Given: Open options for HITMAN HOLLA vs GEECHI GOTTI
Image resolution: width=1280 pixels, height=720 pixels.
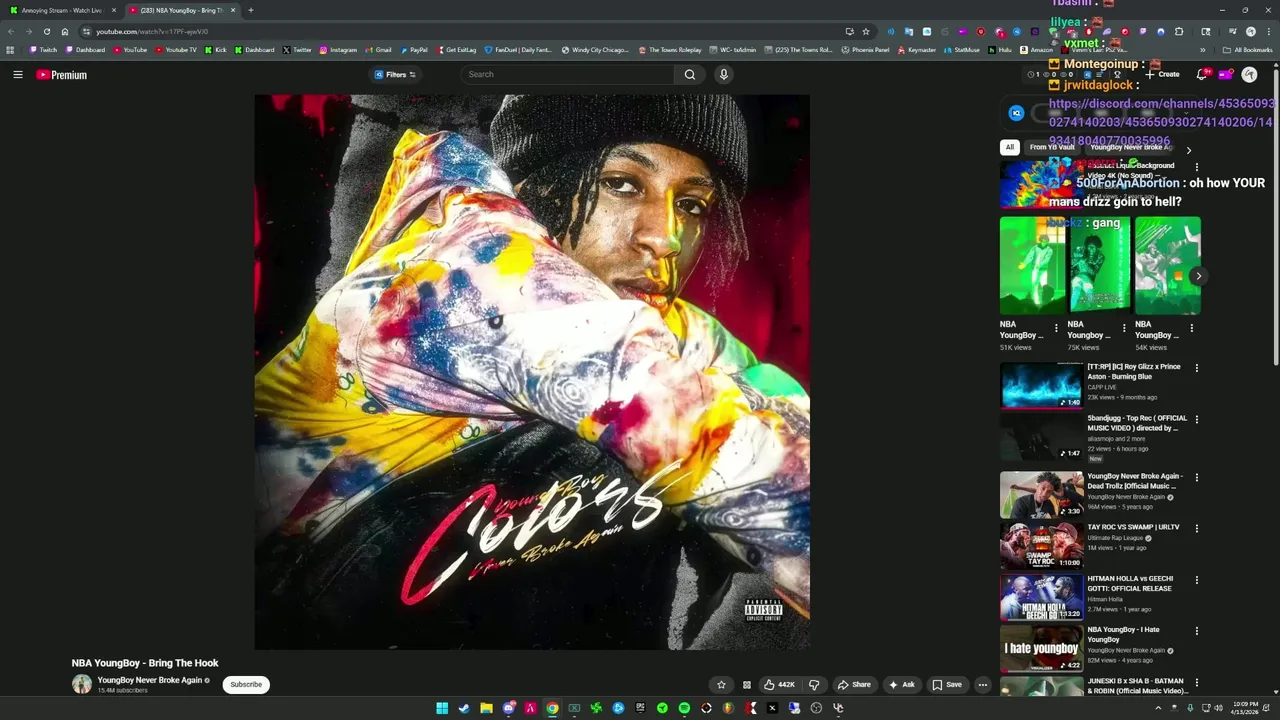Looking at the screenshot, I should tap(1196, 580).
